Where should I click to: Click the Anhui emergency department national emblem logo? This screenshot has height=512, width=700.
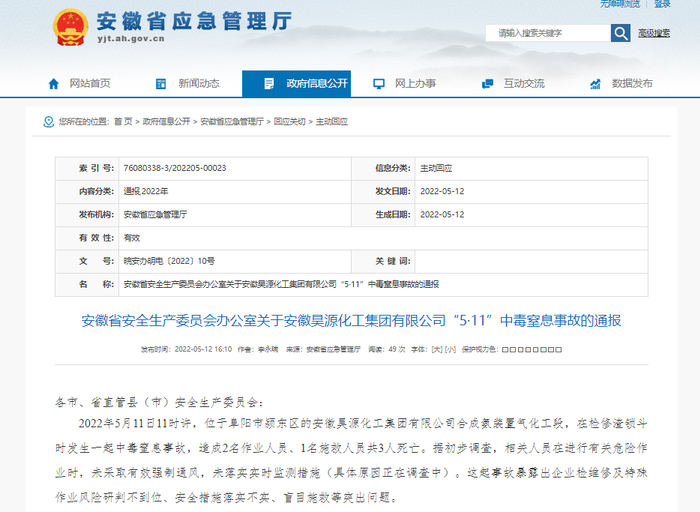coord(70,29)
